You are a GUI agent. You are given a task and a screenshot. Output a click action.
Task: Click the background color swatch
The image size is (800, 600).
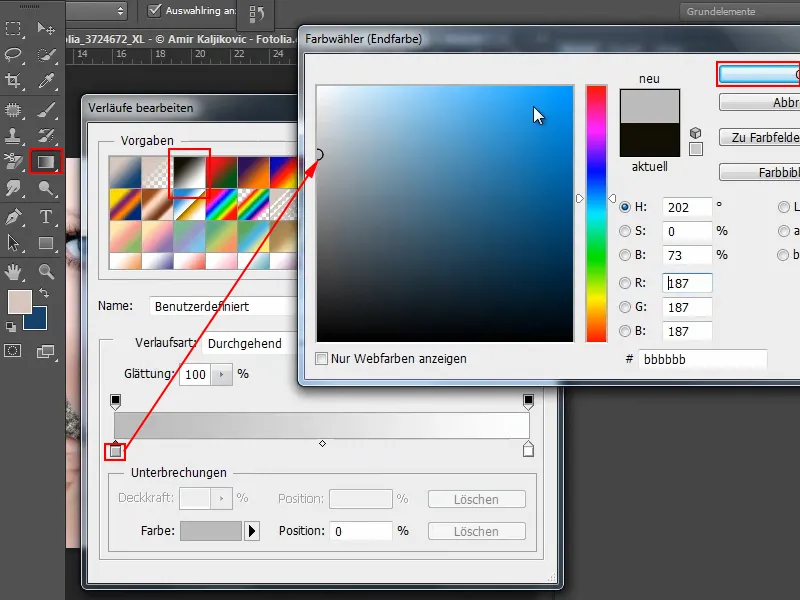(39, 321)
